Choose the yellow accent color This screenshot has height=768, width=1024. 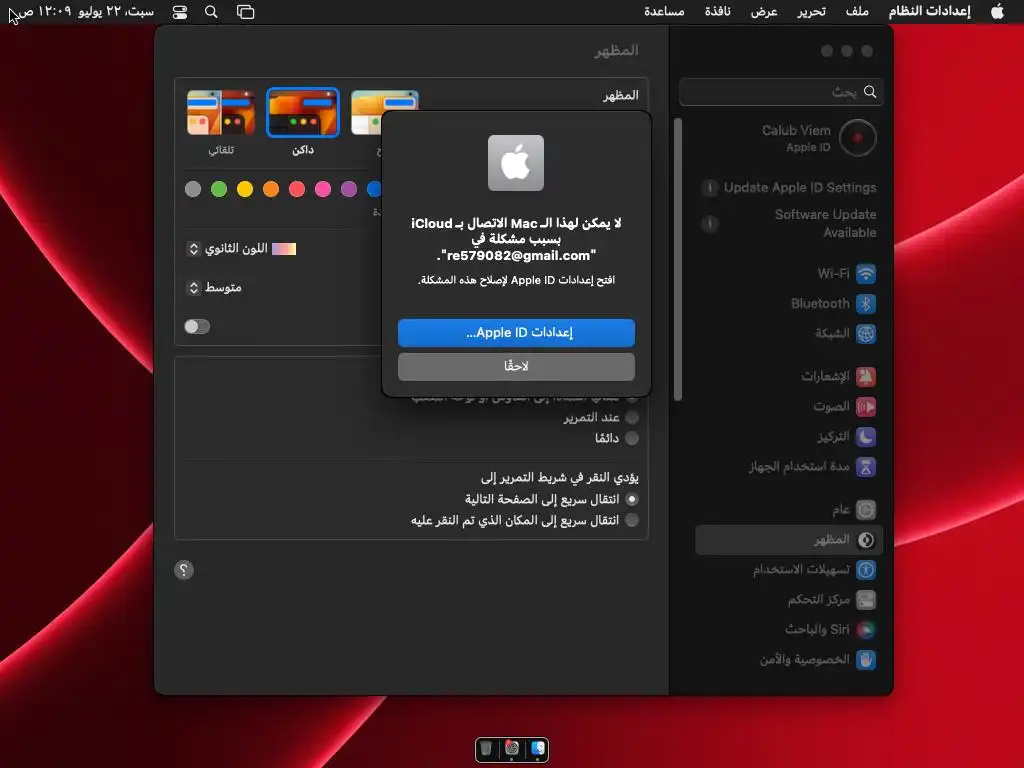pos(245,189)
